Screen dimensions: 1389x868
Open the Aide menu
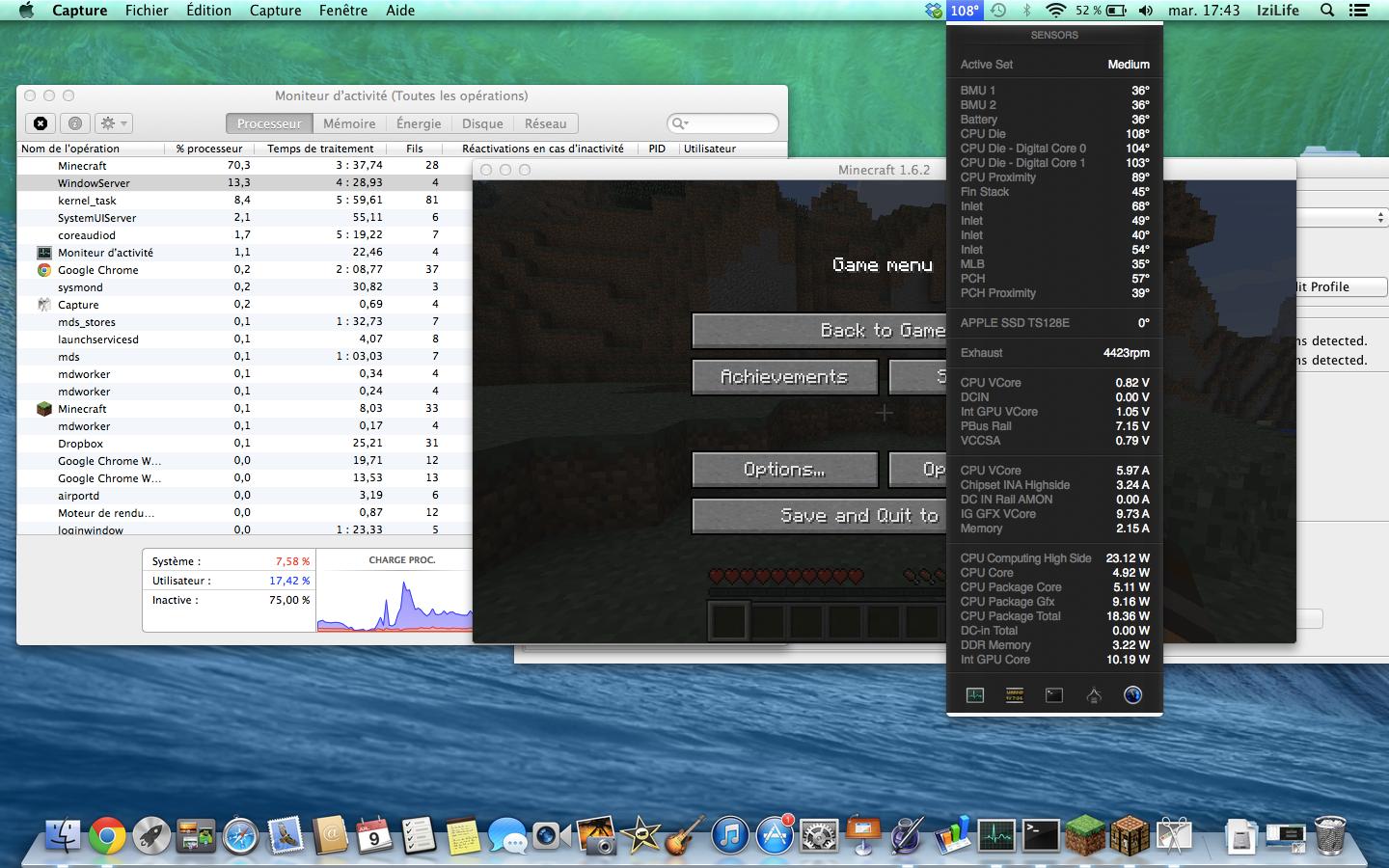pos(400,11)
